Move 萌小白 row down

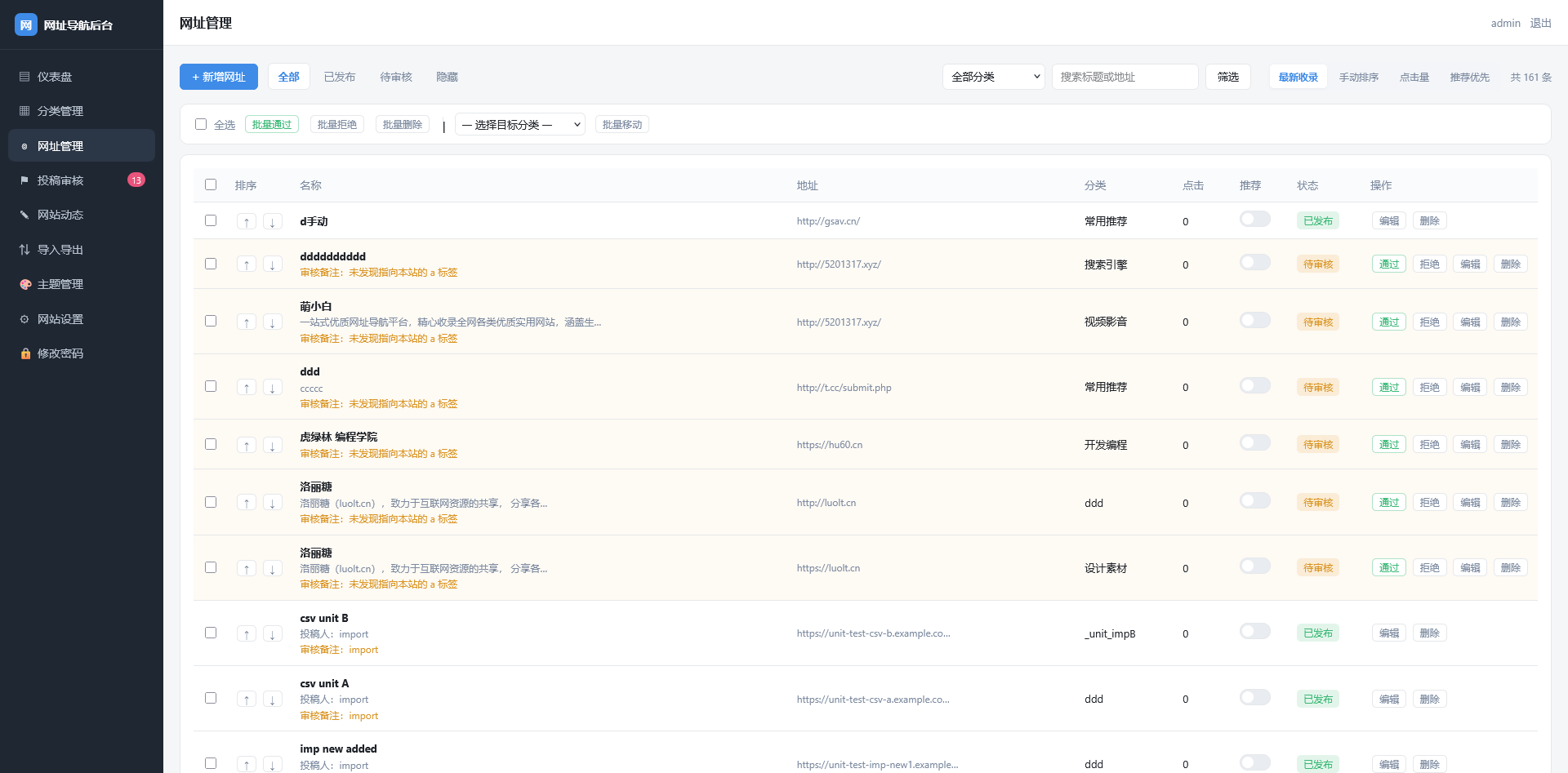pyautogui.click(x=273, y=322)
